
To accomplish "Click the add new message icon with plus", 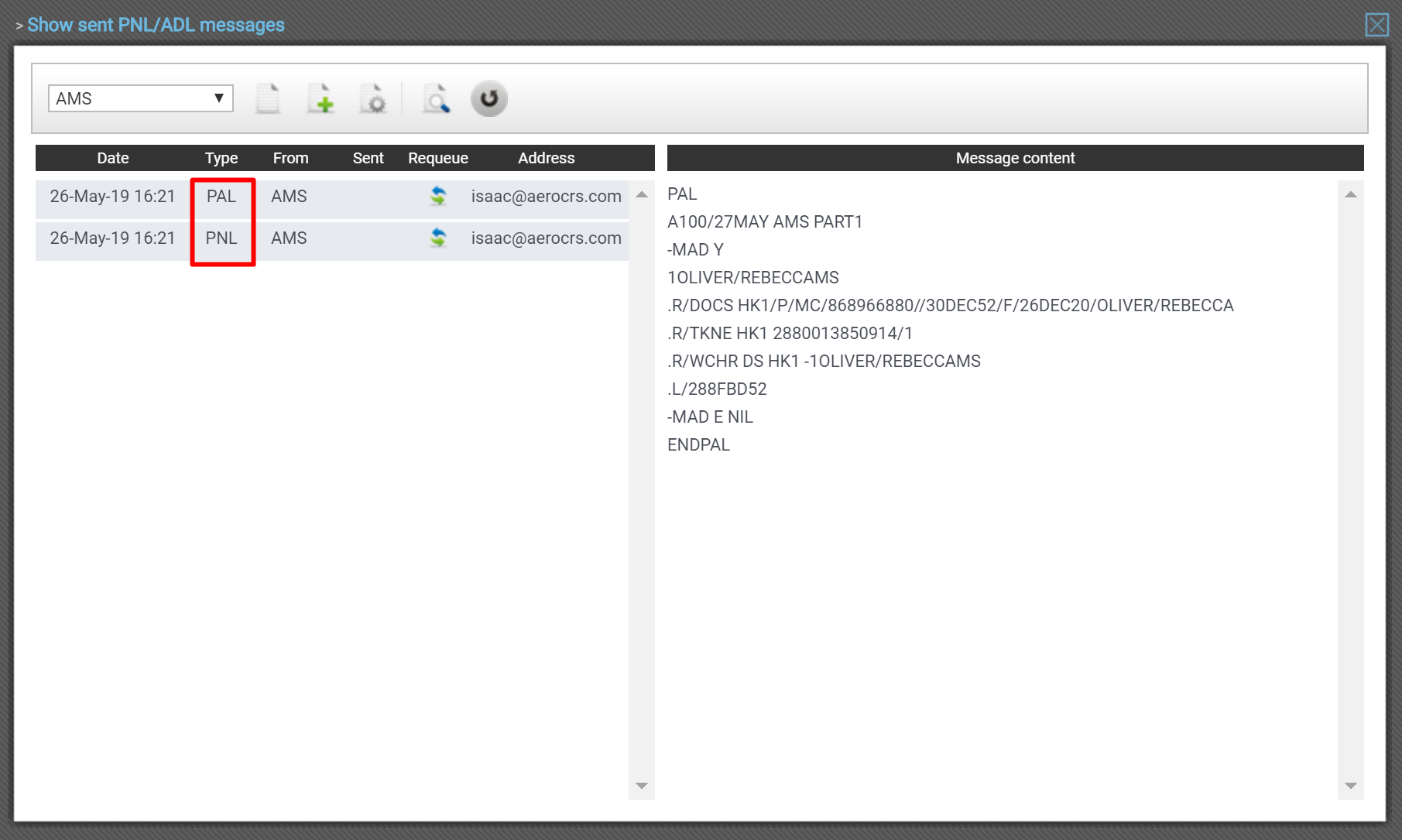I will [321, 98].
